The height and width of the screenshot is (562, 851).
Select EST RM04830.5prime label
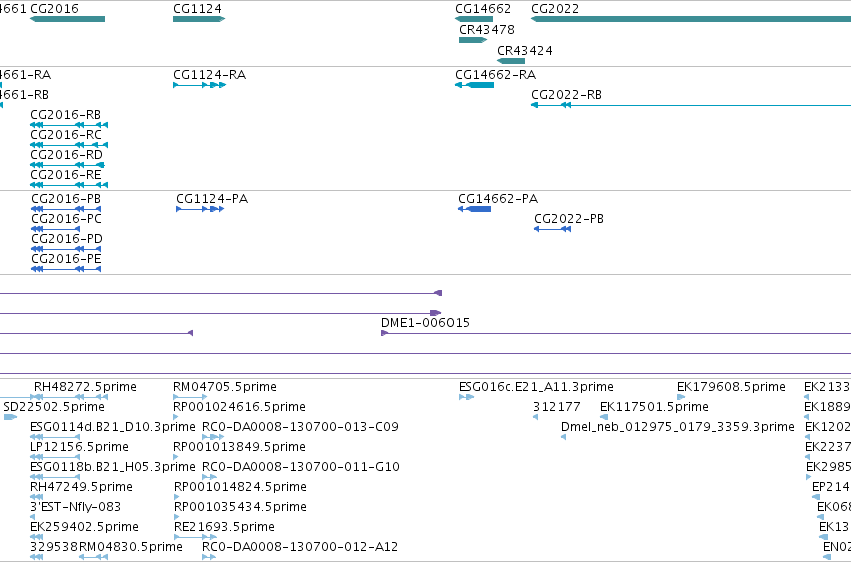(131, 547)
